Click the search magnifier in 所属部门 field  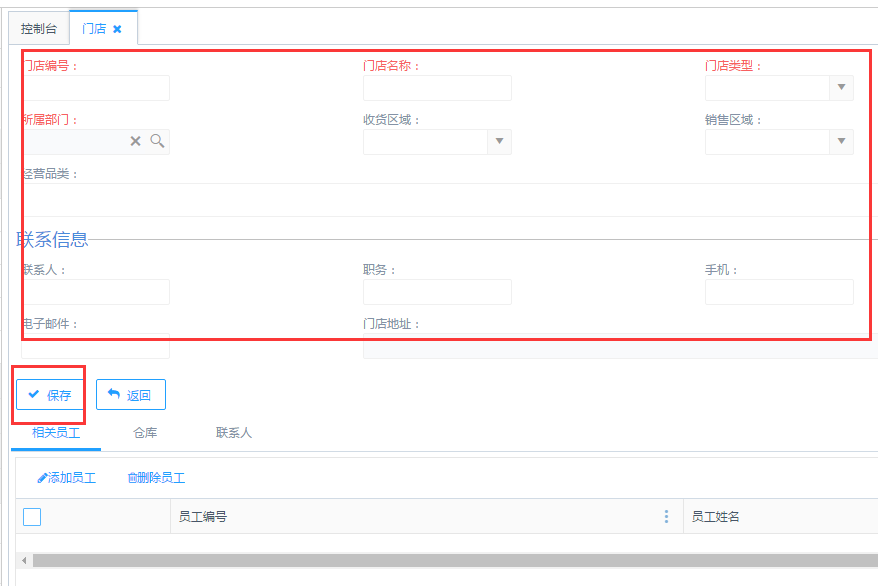[x=157, y=141]
